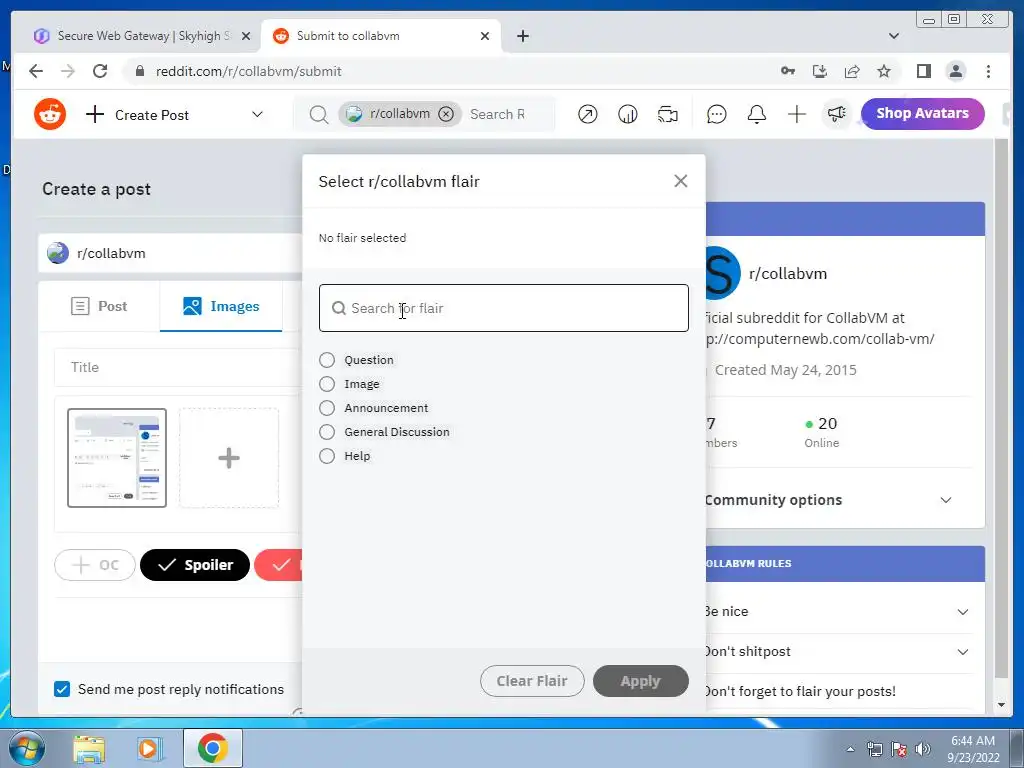Open the Chrome profile avatar icon
1024x768 pixels.
click(x=955, y=71)
